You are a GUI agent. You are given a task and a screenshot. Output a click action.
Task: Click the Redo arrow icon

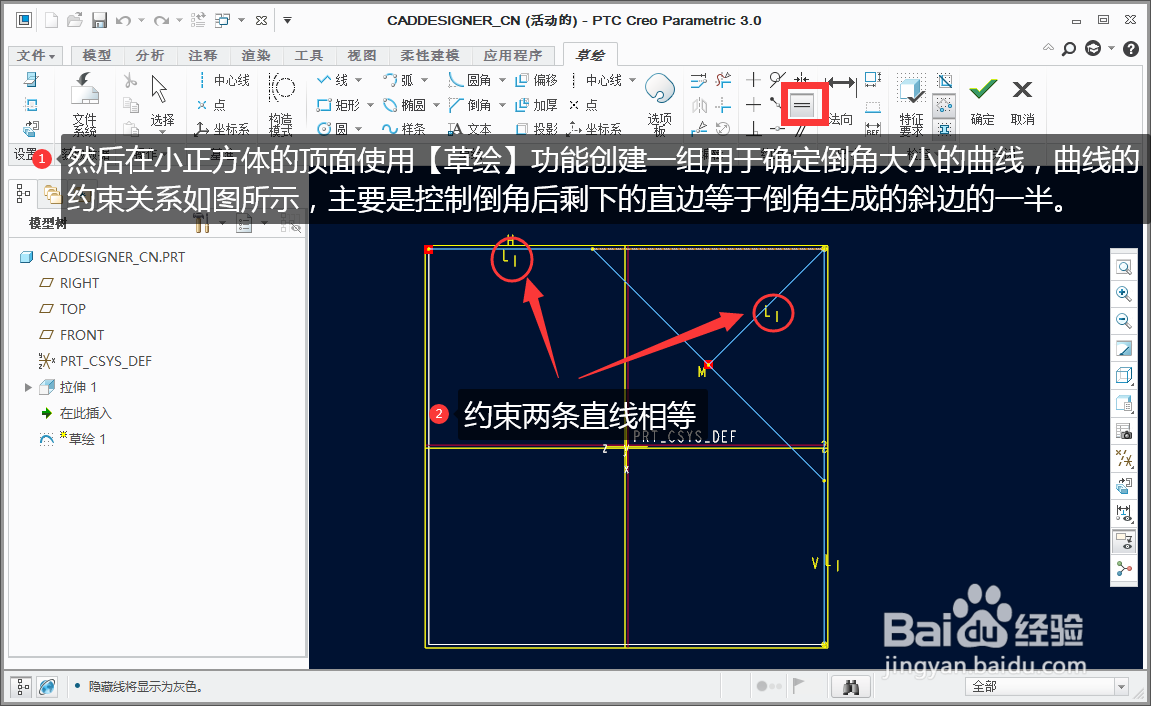pos(161,21)
